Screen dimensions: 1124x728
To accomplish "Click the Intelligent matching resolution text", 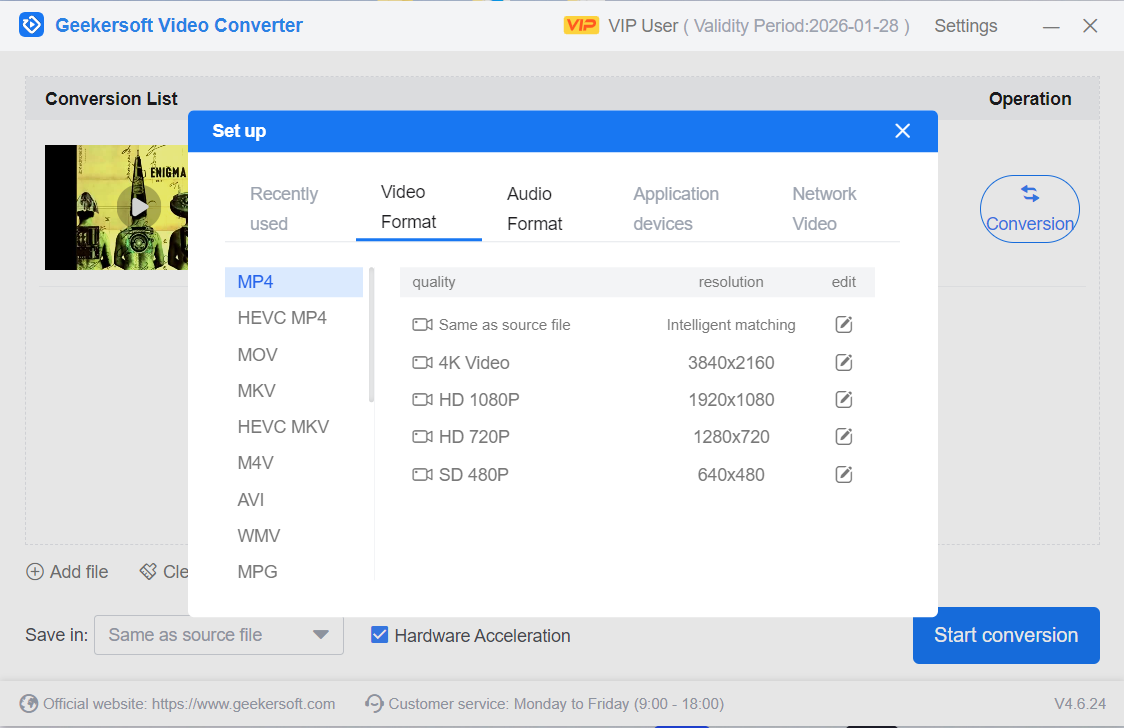I will (731, 325).
